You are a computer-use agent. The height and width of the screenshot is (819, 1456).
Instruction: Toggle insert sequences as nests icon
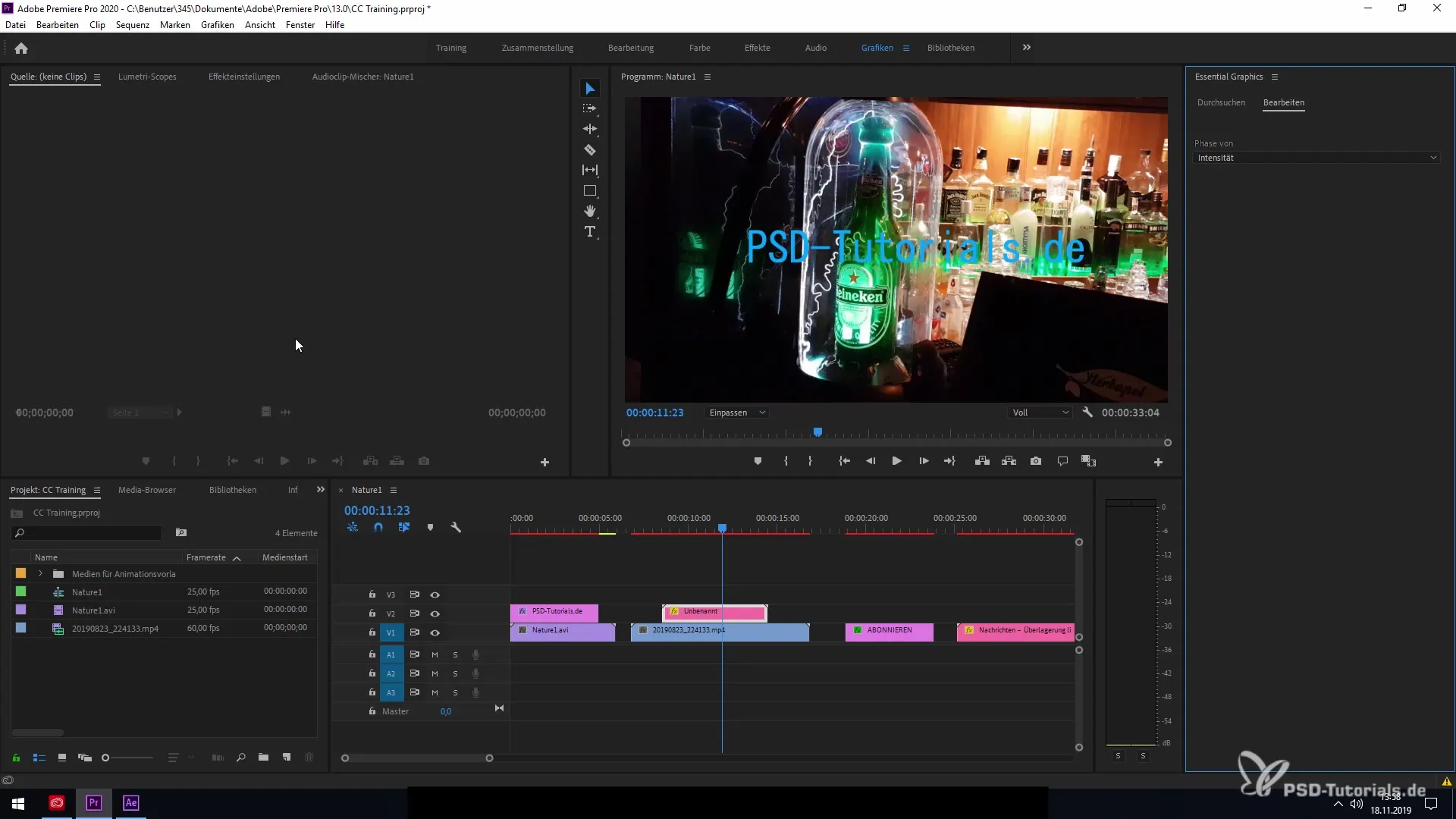[353, 527]
